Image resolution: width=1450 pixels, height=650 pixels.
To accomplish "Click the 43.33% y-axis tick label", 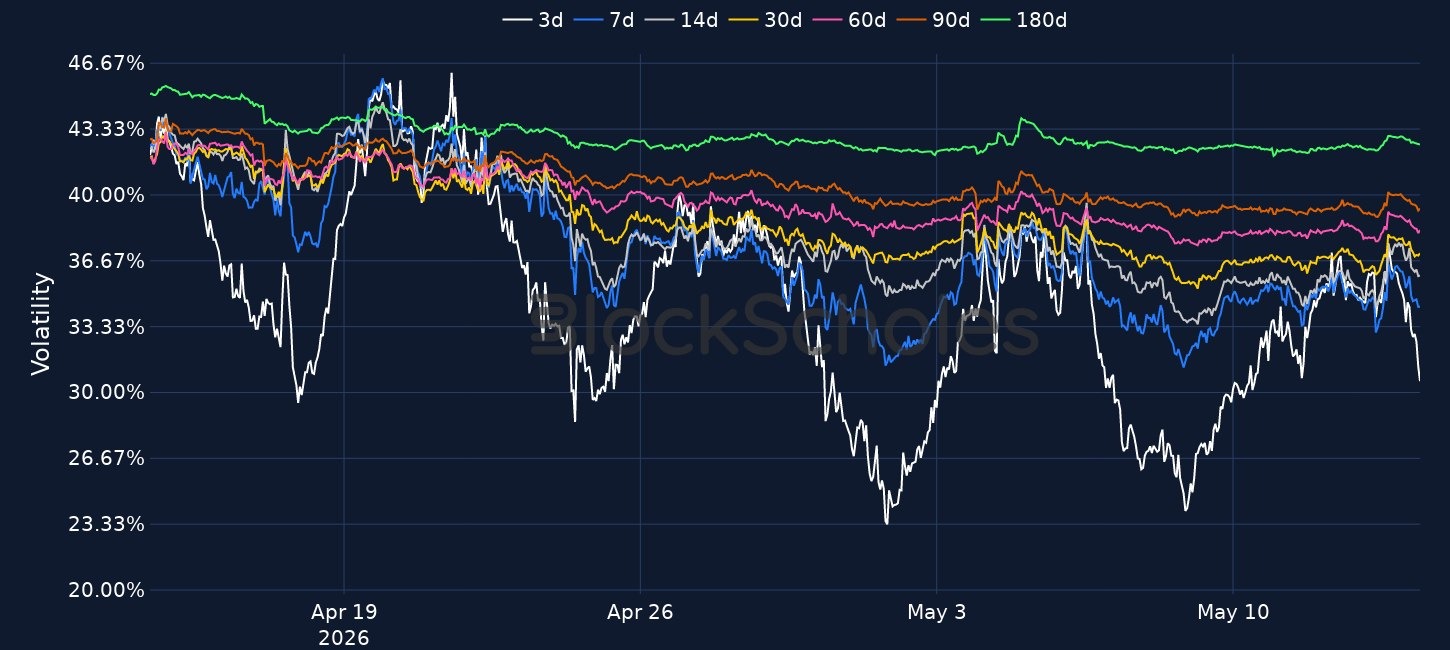I will point(109,129).
